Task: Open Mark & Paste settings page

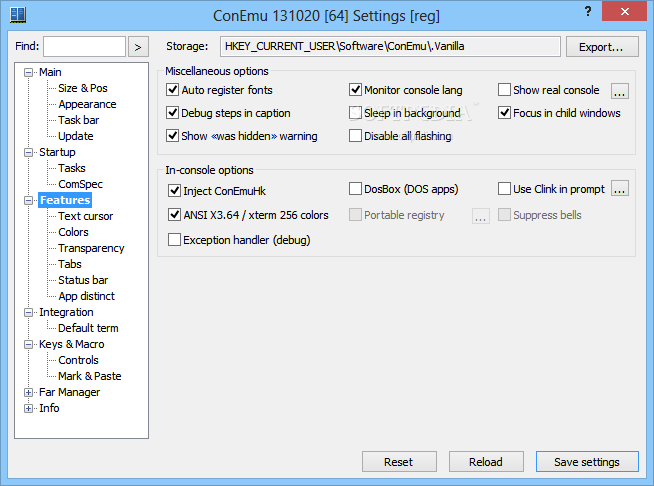Action: tap(90, 376)
